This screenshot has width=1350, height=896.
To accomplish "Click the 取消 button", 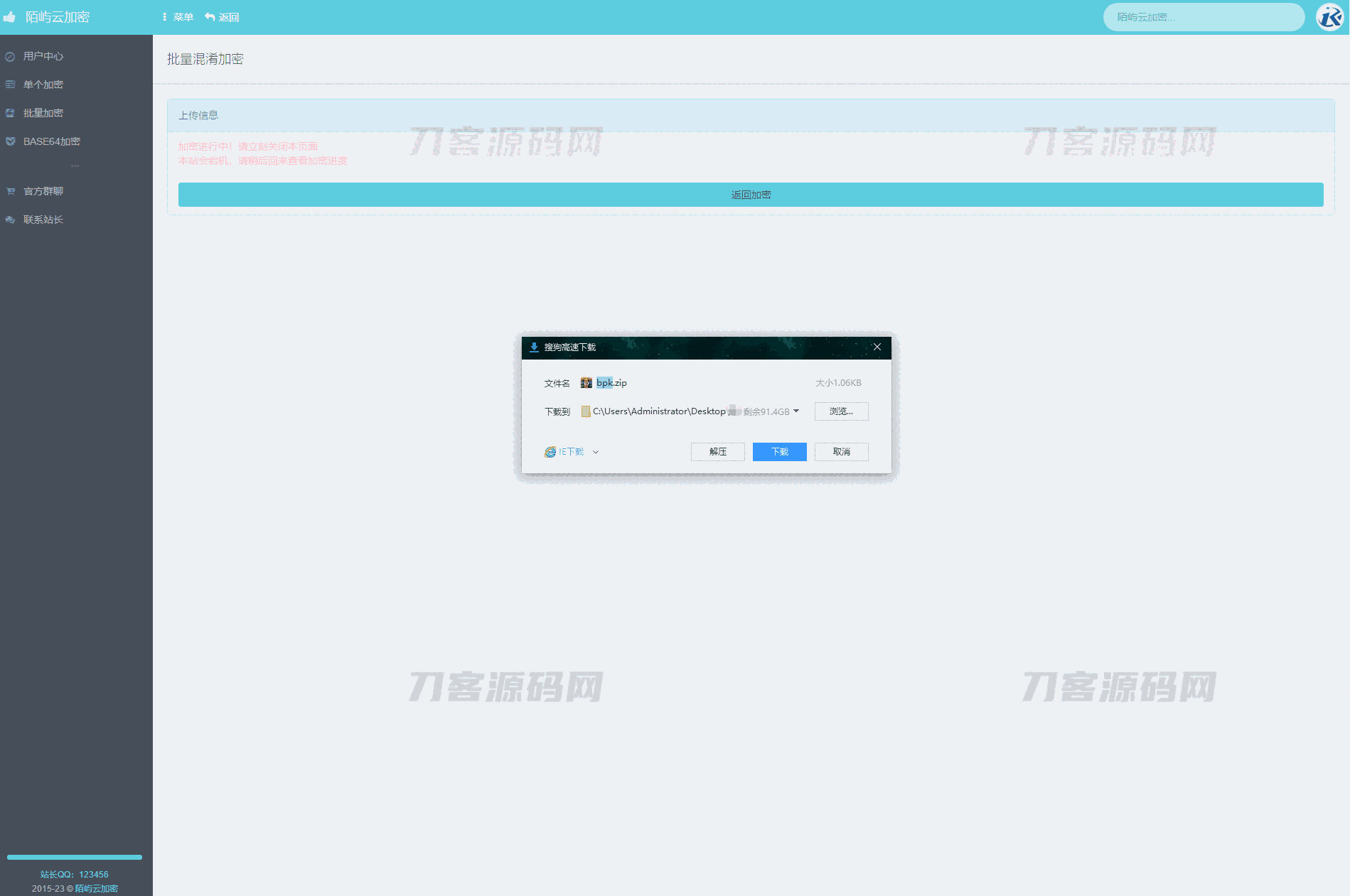I will point(842,452).
